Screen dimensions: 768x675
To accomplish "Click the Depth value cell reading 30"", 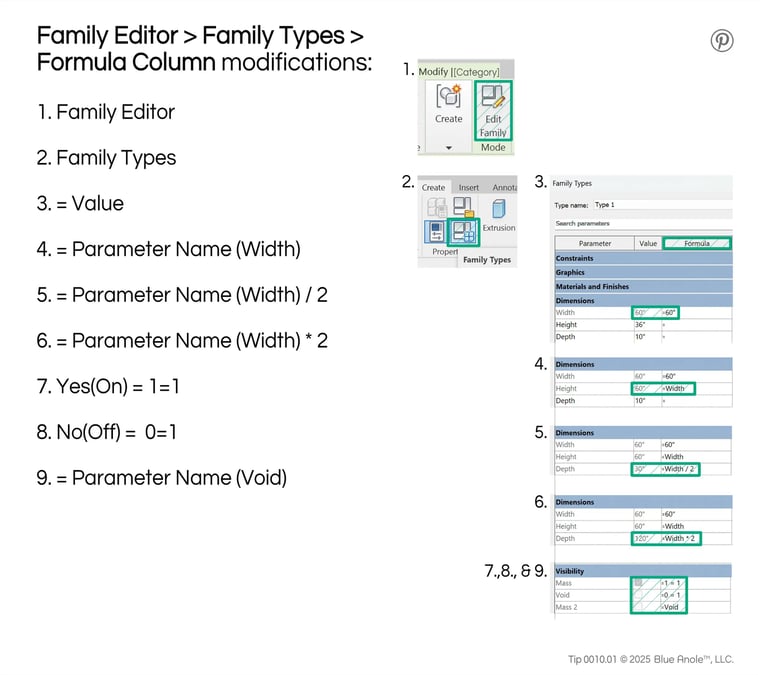I will (x=646, y=469).
